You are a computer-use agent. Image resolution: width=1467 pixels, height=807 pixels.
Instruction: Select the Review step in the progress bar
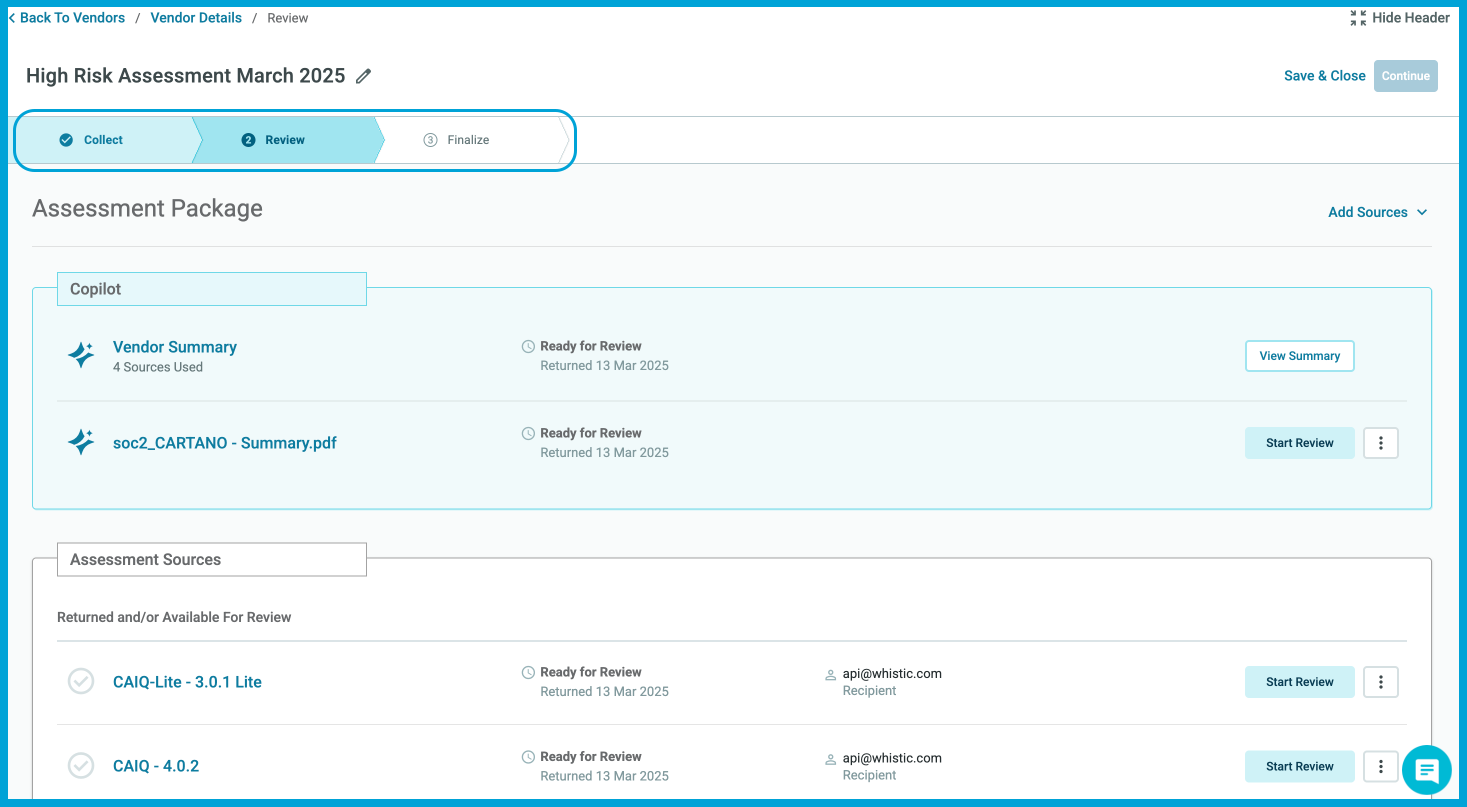[x=273, y=140]
